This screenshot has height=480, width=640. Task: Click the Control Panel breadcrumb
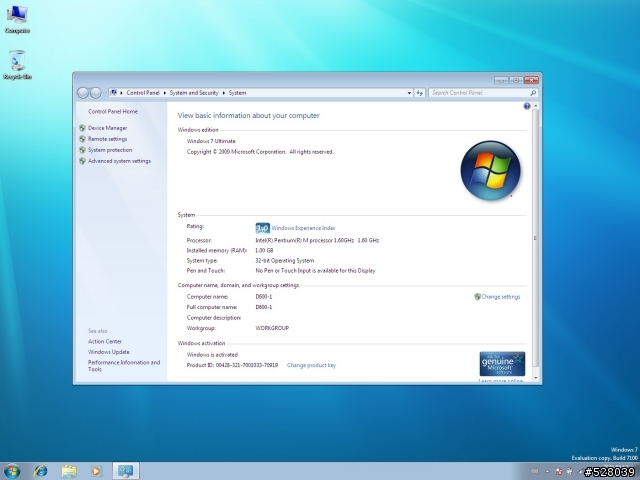(x=143, y=93)
